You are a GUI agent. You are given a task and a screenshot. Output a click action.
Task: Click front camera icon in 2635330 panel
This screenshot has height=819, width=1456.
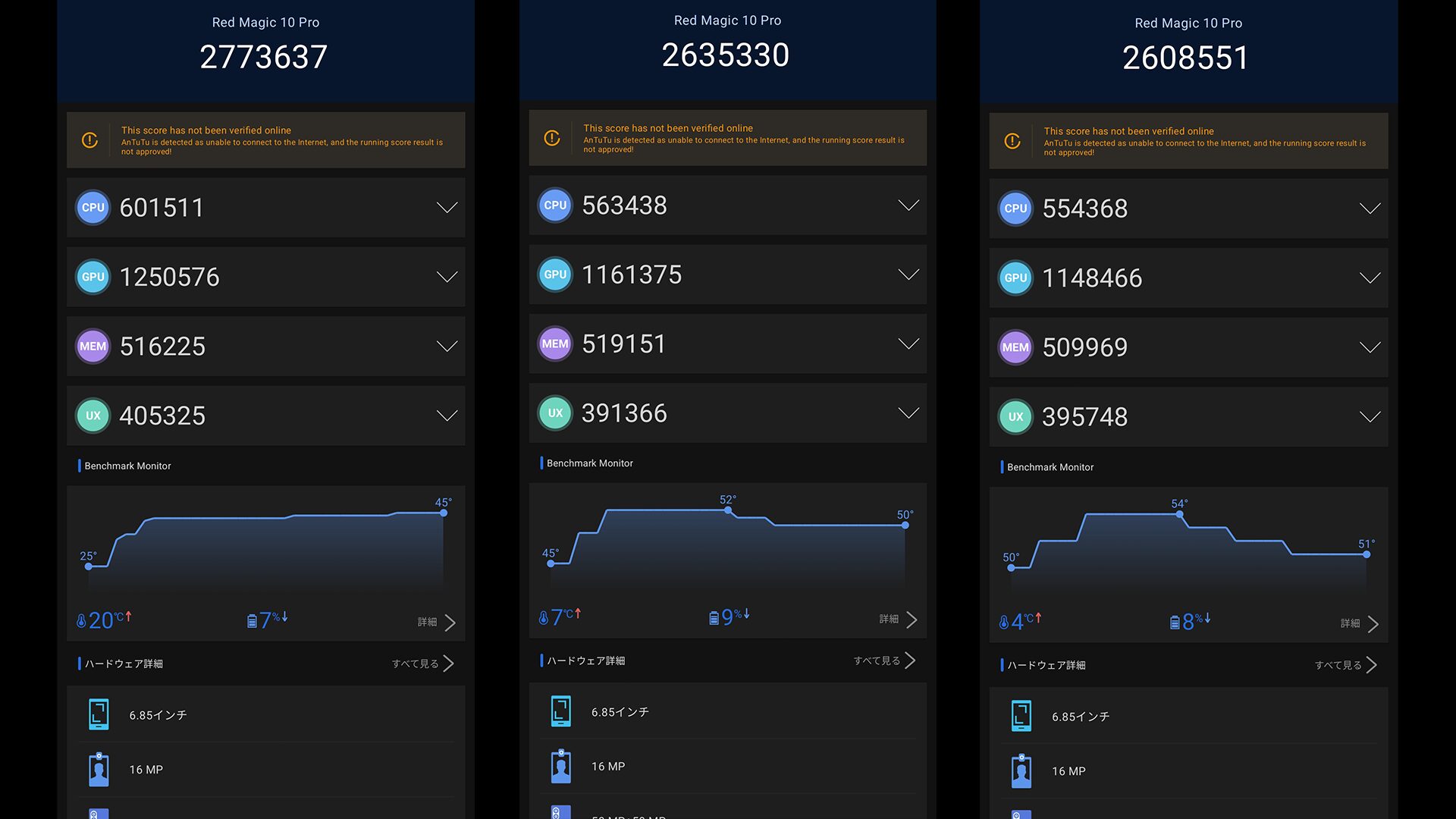(x=561, y=766)
